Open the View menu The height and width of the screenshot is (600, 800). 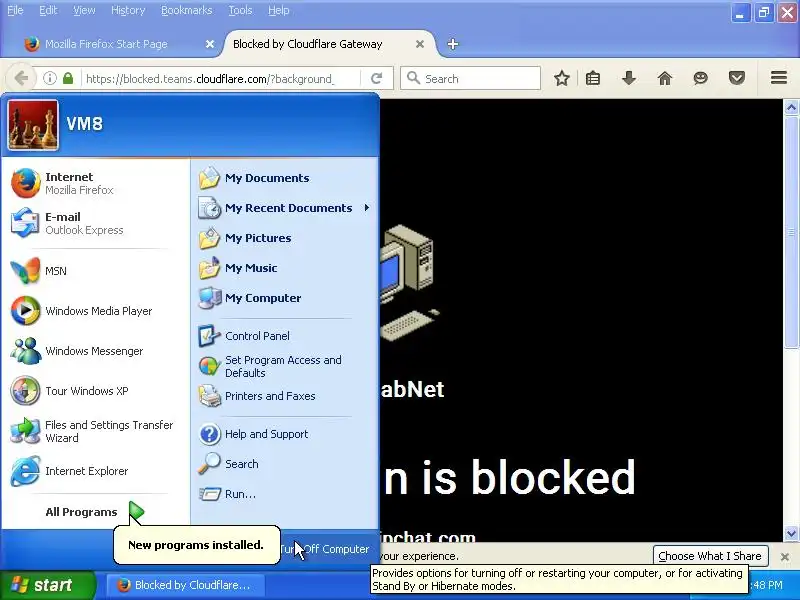(84, 10)
